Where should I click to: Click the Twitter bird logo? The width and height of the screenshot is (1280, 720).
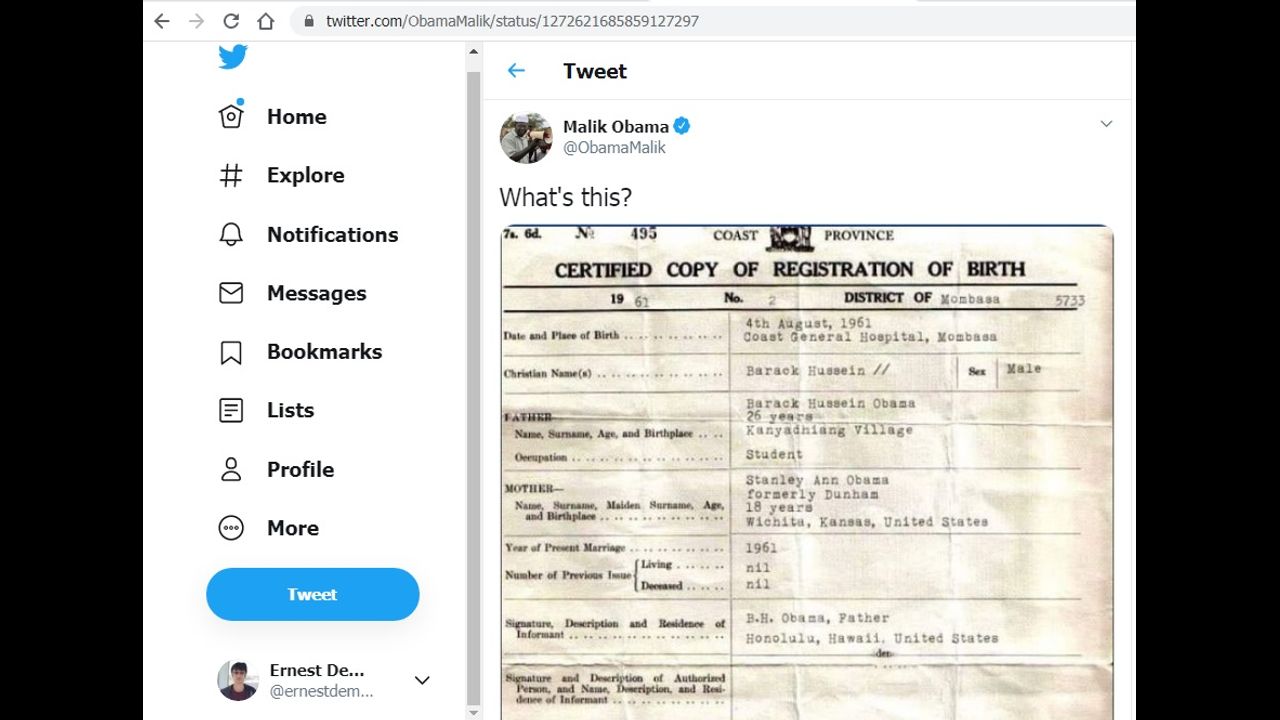pyautogui.click(x=233, y=57)
